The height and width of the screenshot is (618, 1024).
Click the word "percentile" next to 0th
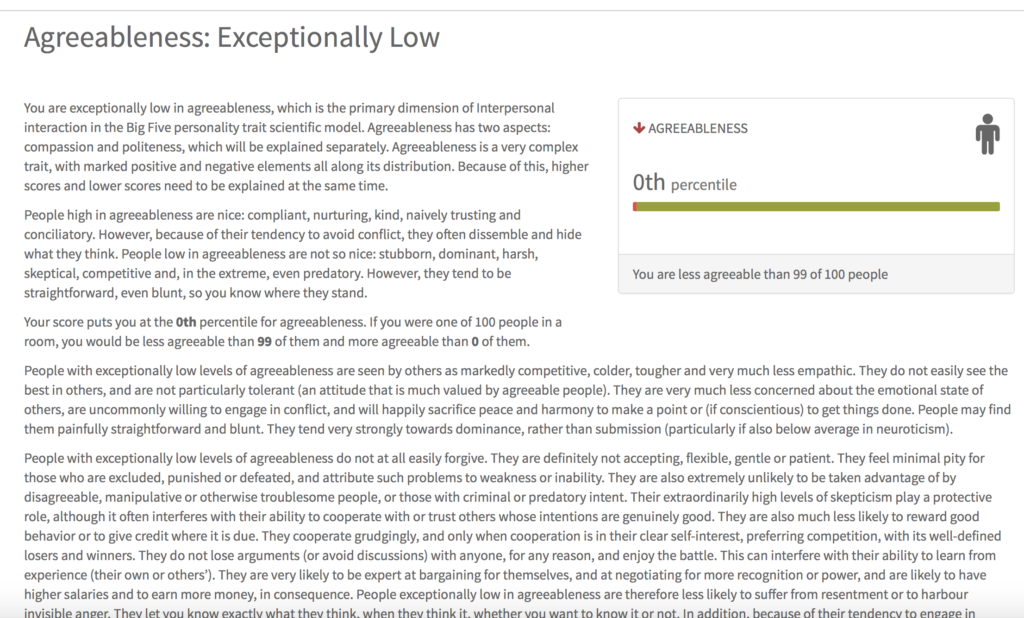pos(703,185)
